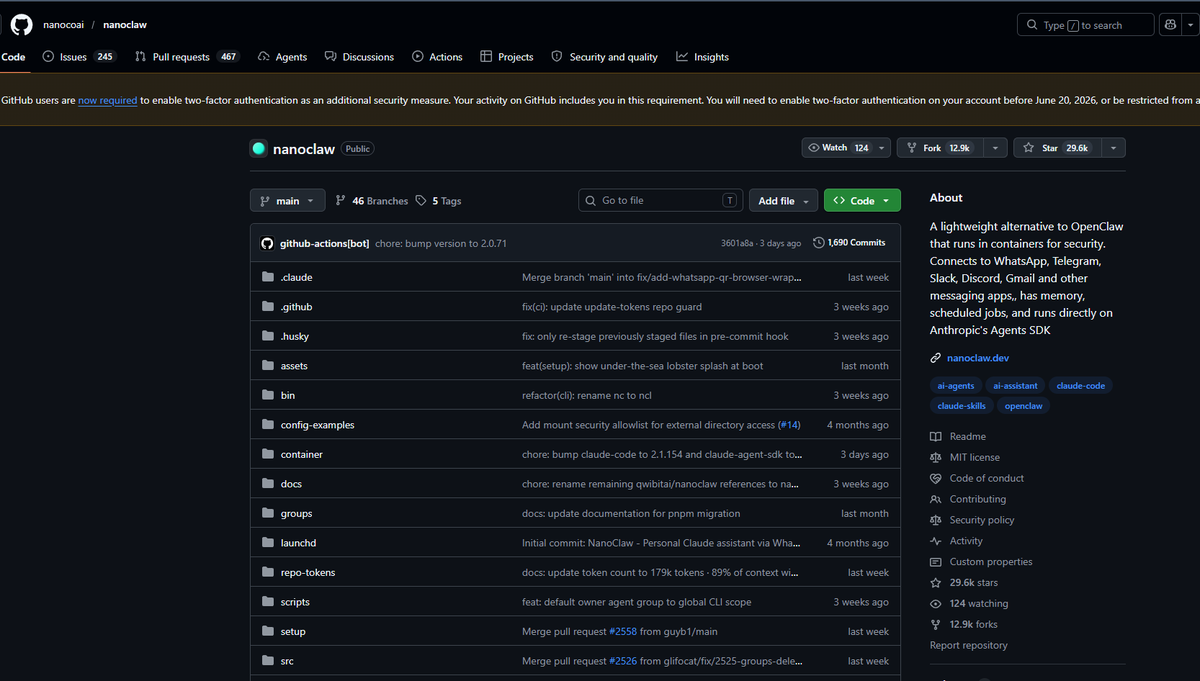Click the nanoclaw repository avatar icon
Screen dimensions: 1200x681
coord(258,148)
